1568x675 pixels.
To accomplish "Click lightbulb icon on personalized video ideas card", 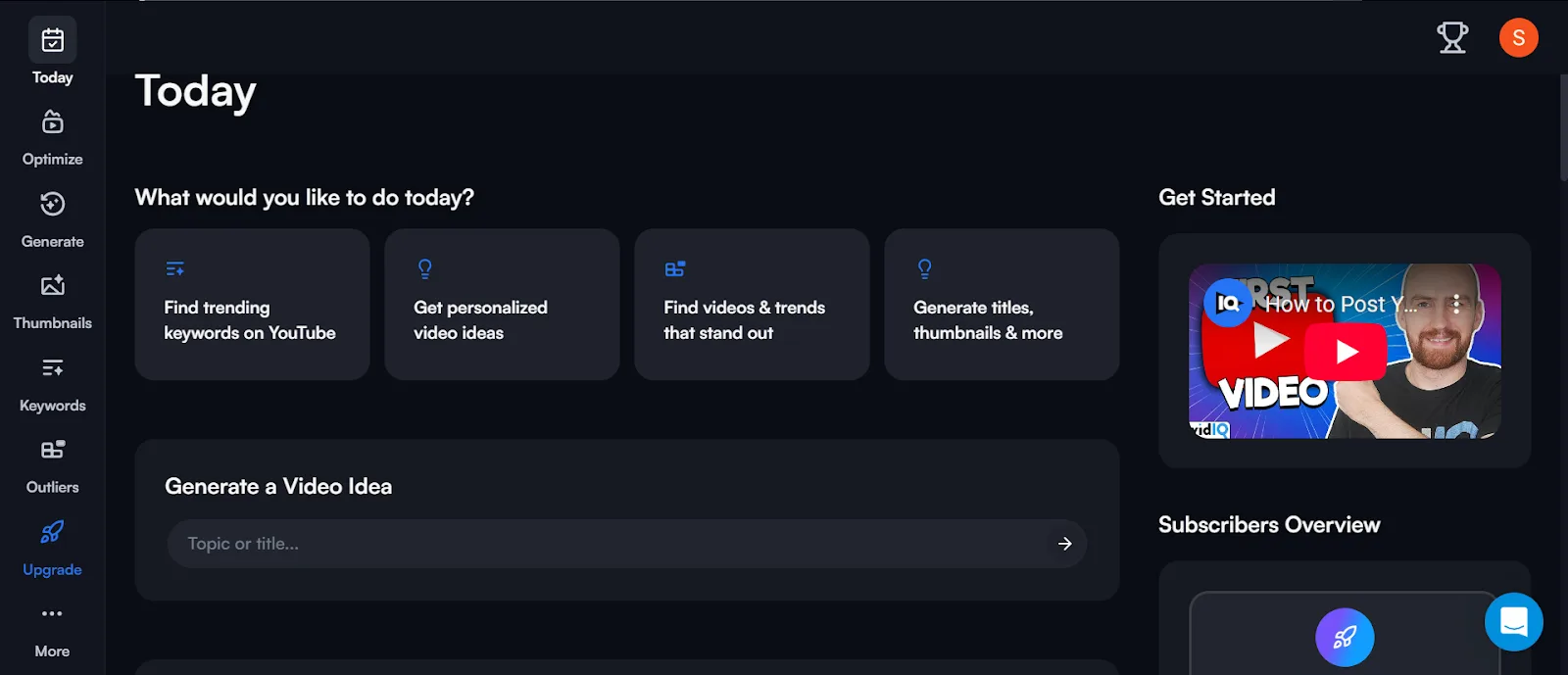I will pyautogui.click(x=425, y=268).
